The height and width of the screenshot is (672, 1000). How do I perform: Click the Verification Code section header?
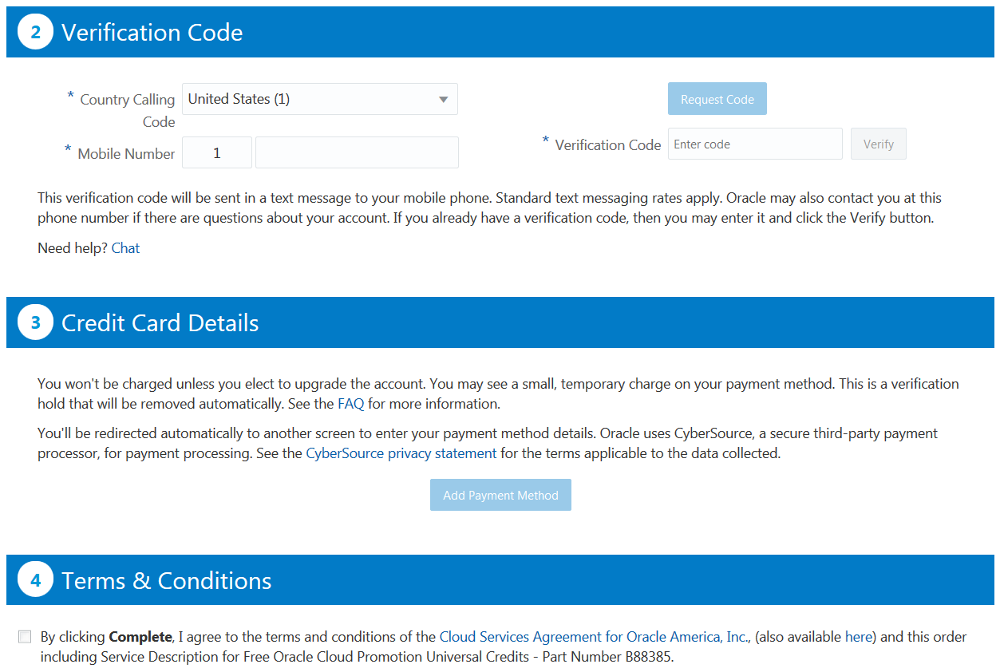(152, 32)
